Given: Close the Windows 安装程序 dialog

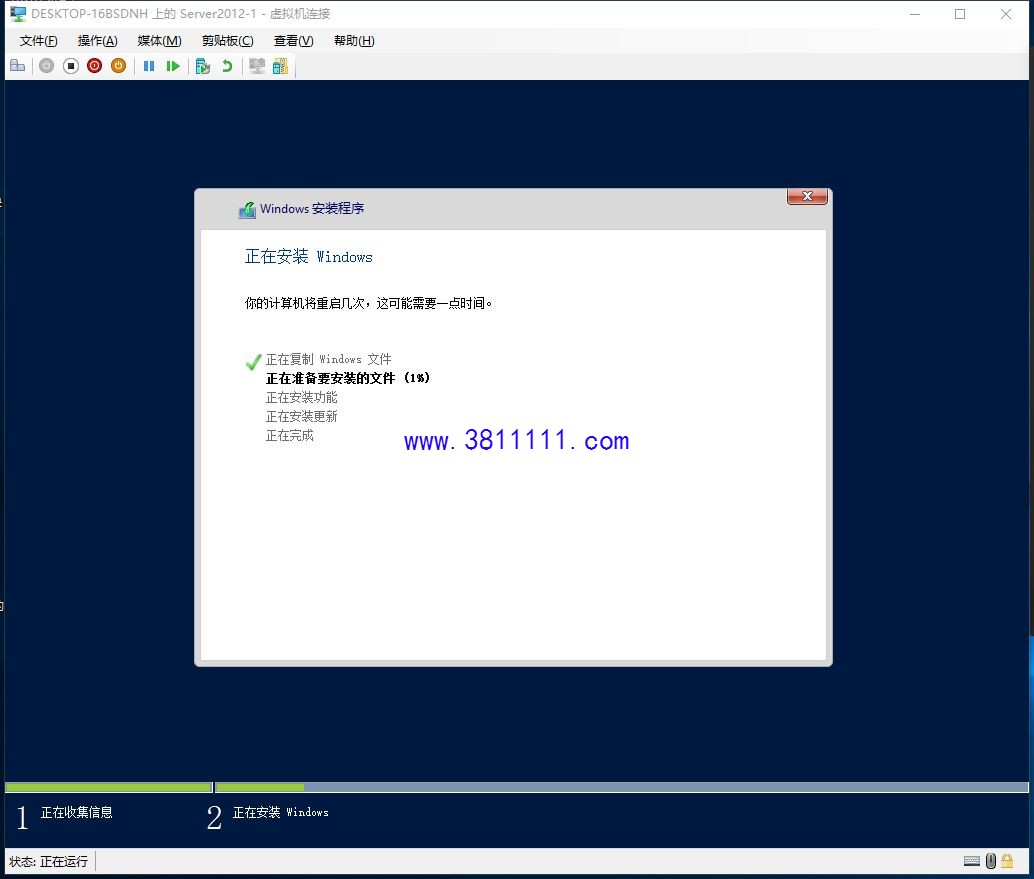Looking at the screenshot, I should click(807, 197).
